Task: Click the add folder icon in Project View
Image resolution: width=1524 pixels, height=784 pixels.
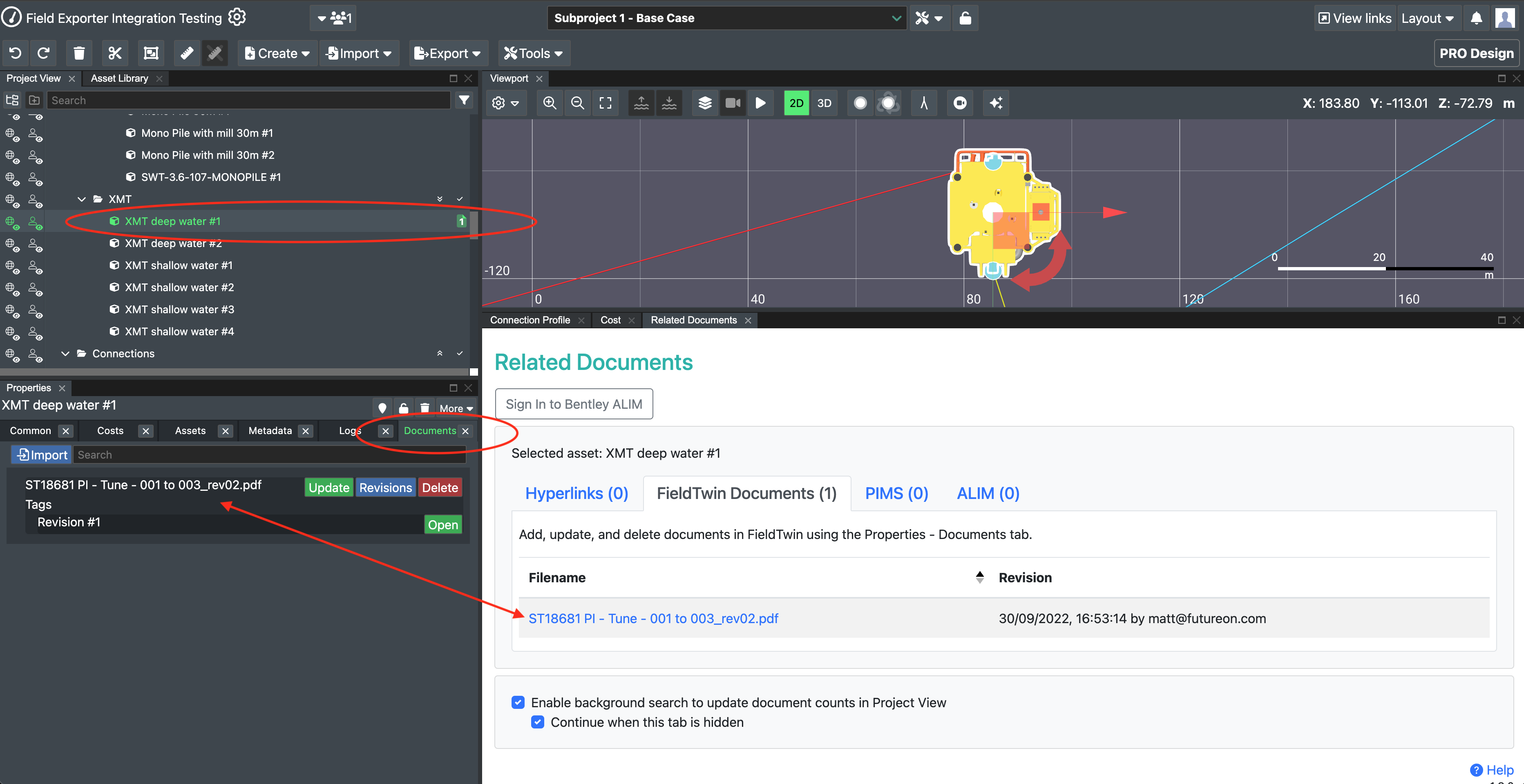Action: pos(34,100)
